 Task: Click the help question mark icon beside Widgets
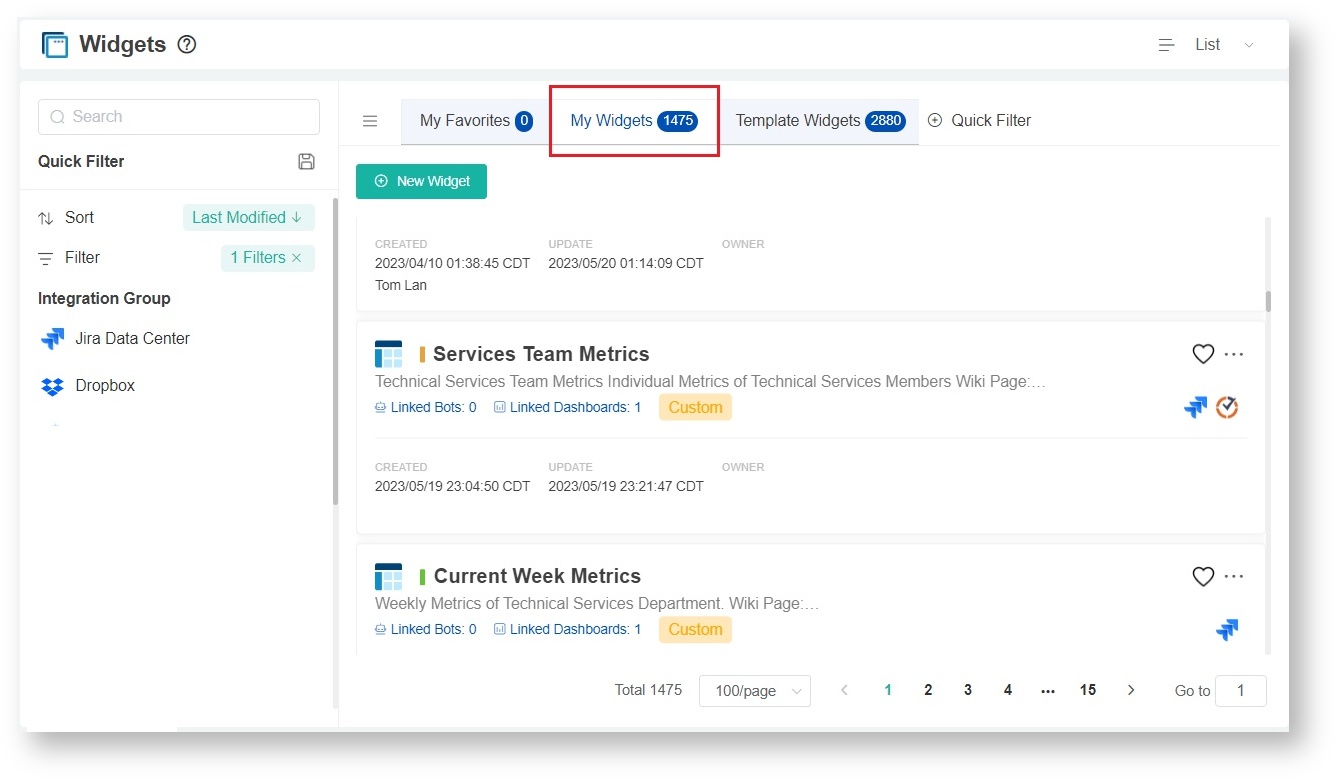pyautogui.click(x=187, y=45)
